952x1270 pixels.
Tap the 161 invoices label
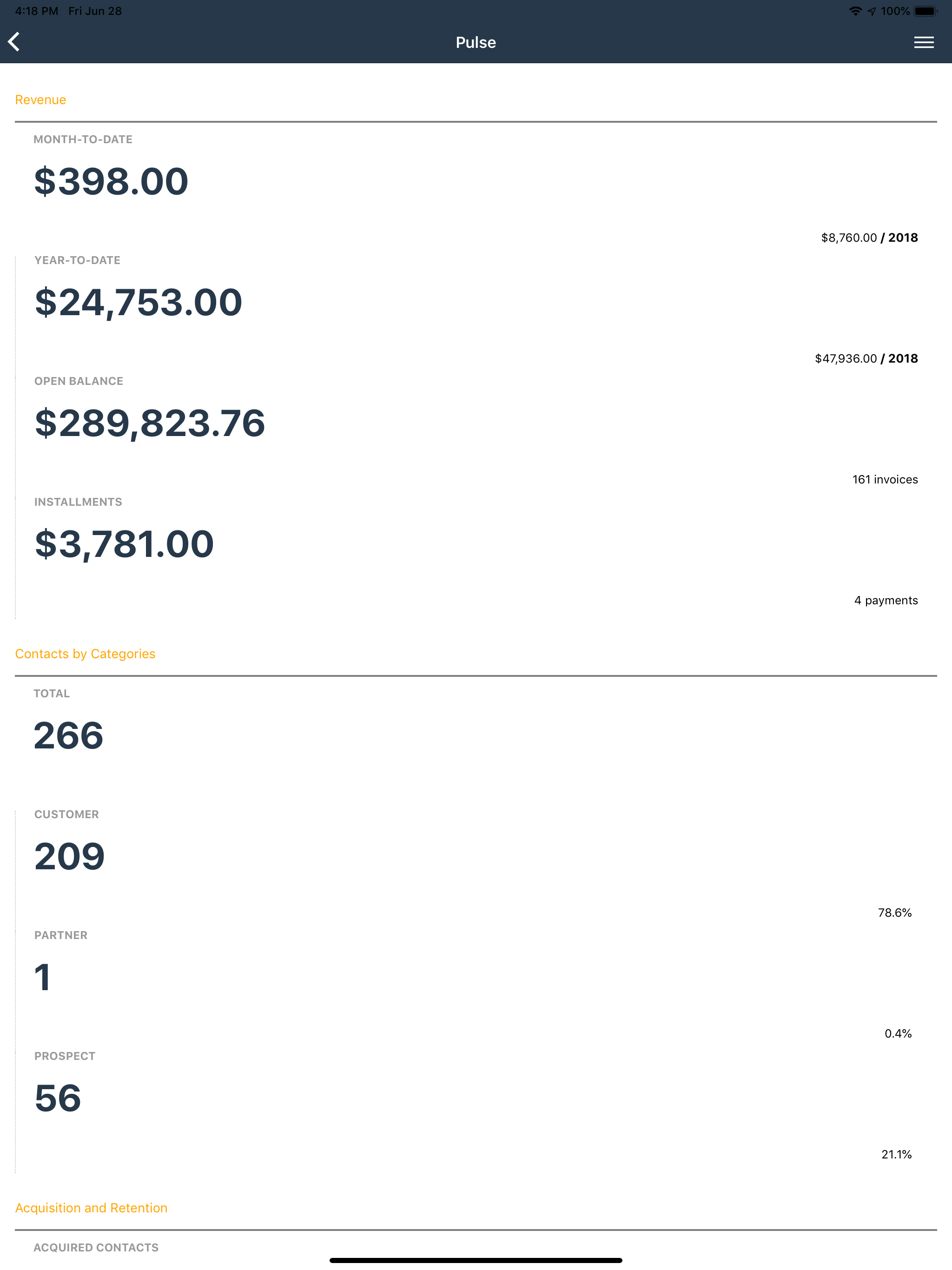885,479
